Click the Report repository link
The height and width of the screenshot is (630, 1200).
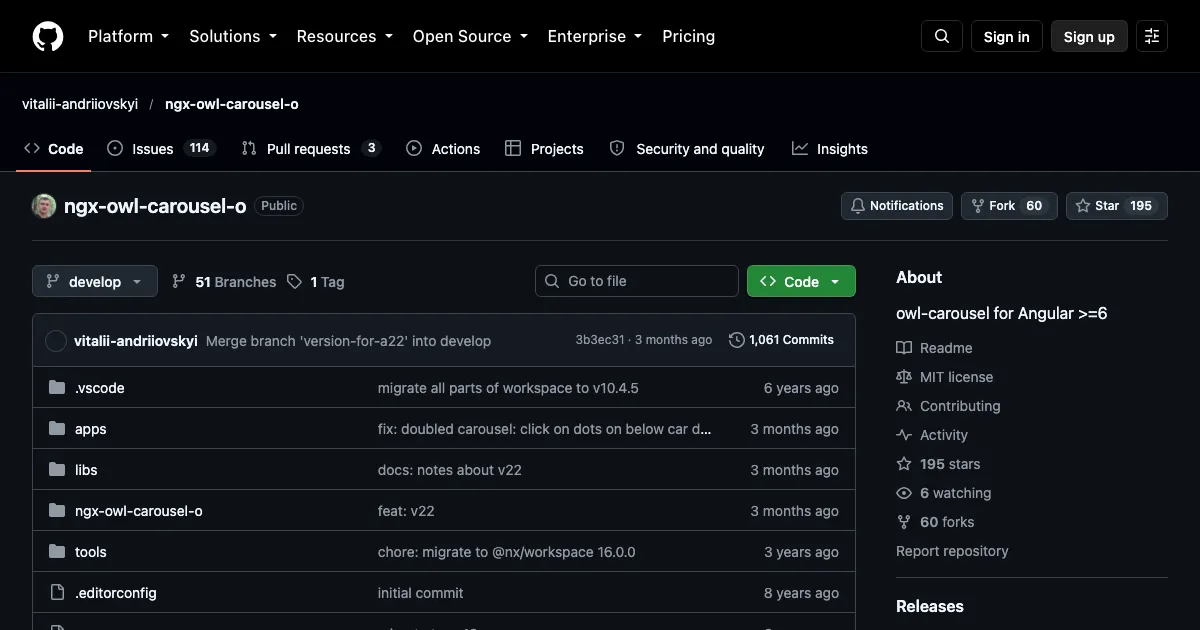click(952, 551)
